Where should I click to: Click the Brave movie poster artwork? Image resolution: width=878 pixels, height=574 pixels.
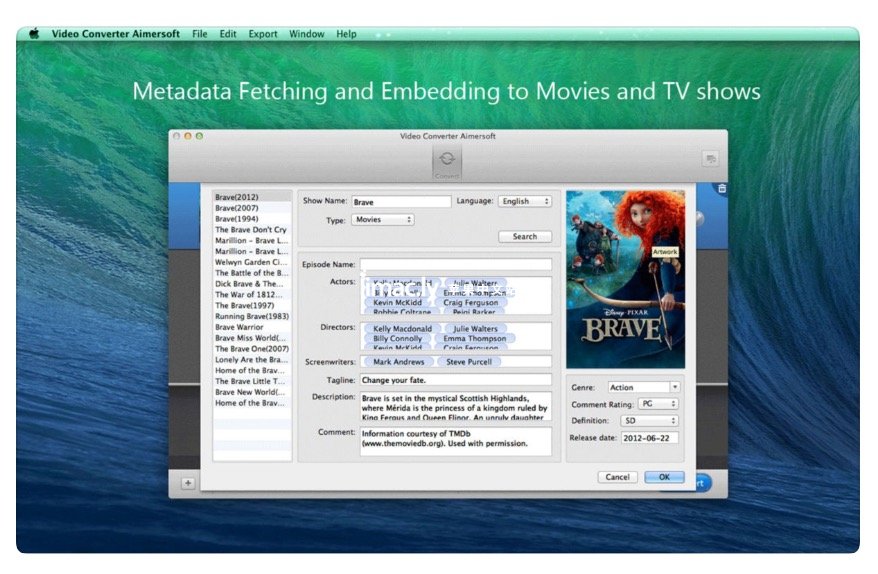pyautogui.click(x=625, y=279)
